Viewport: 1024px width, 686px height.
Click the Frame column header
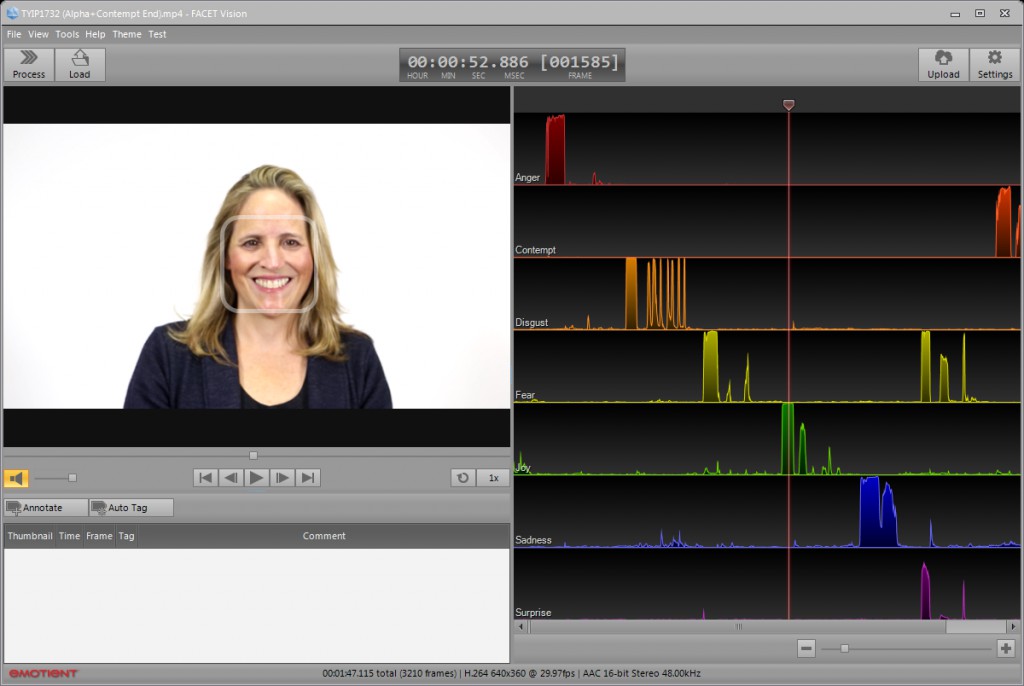click(99, 536)
